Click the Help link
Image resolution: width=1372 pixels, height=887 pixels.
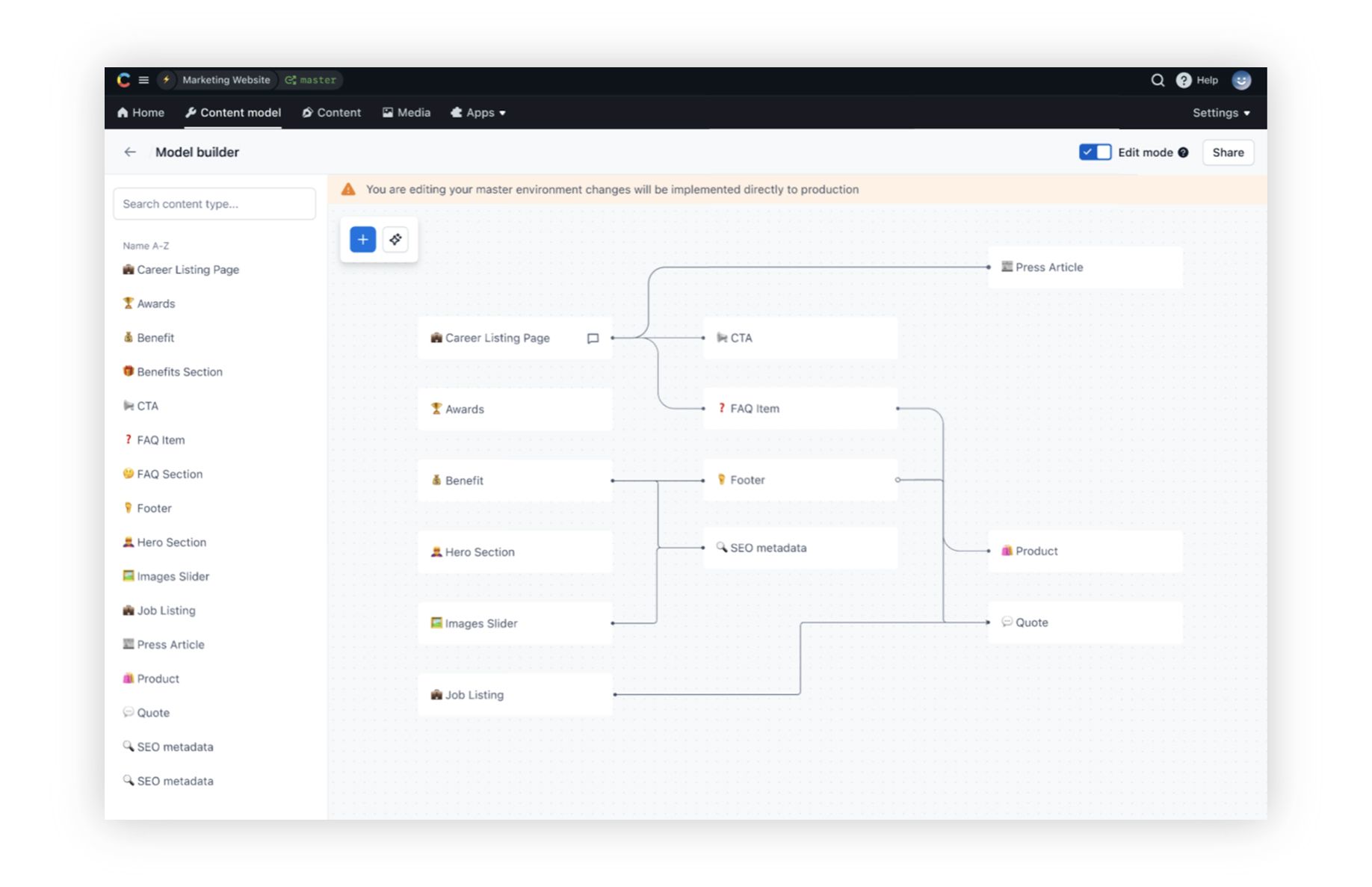pos(1207,80)
